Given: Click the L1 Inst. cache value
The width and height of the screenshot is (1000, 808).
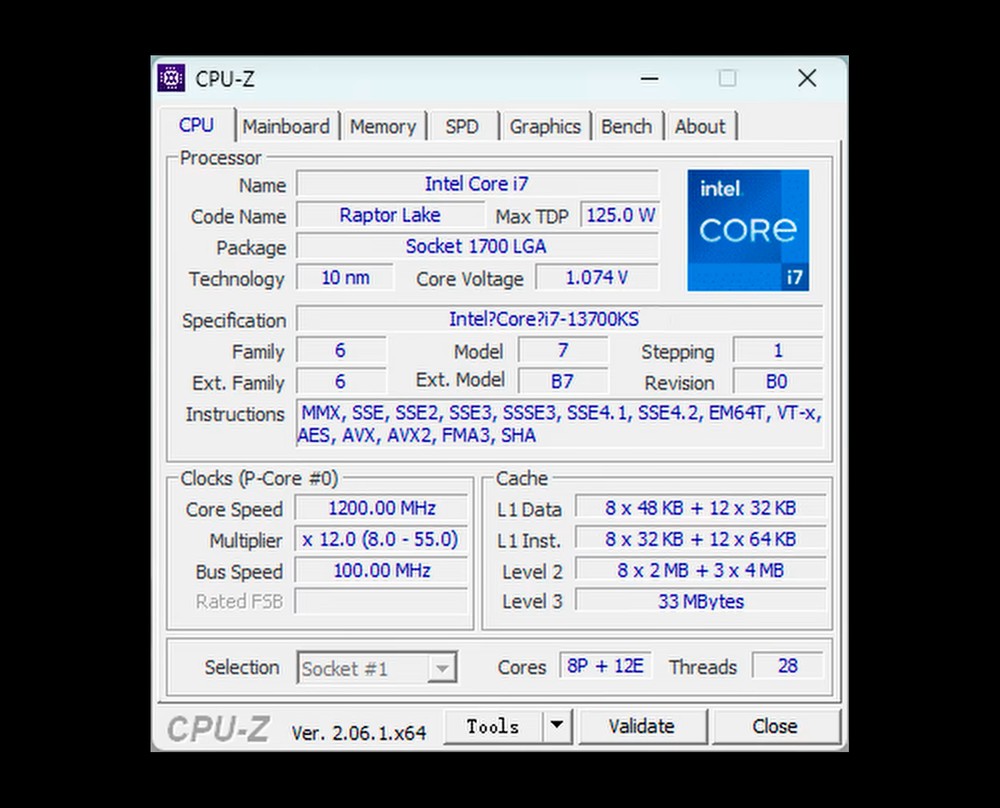Looking at the screenshot, I should pyautogui.click(x=700, y=539).
